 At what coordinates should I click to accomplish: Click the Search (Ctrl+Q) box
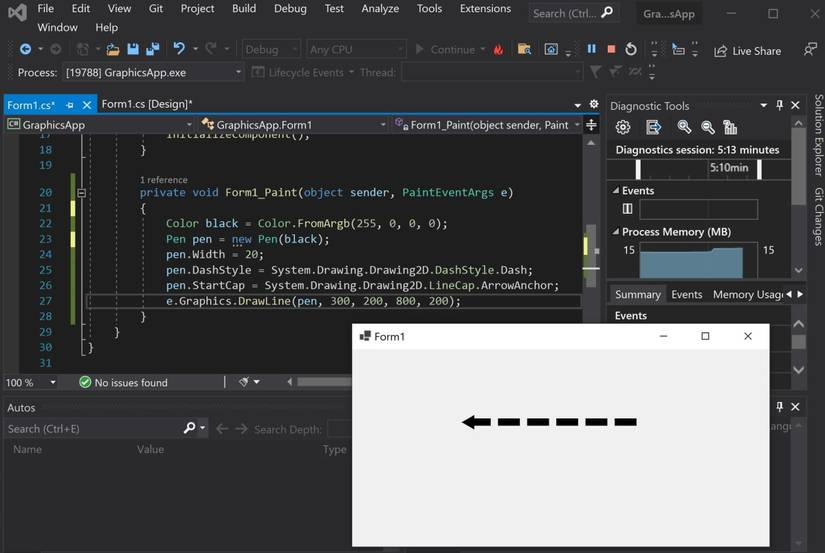574,13
